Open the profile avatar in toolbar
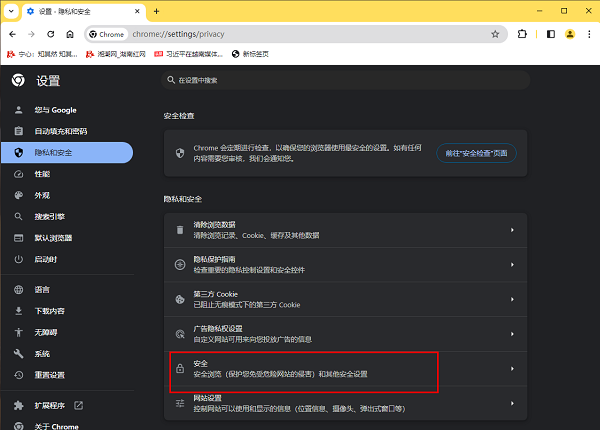 click(569, 34)
